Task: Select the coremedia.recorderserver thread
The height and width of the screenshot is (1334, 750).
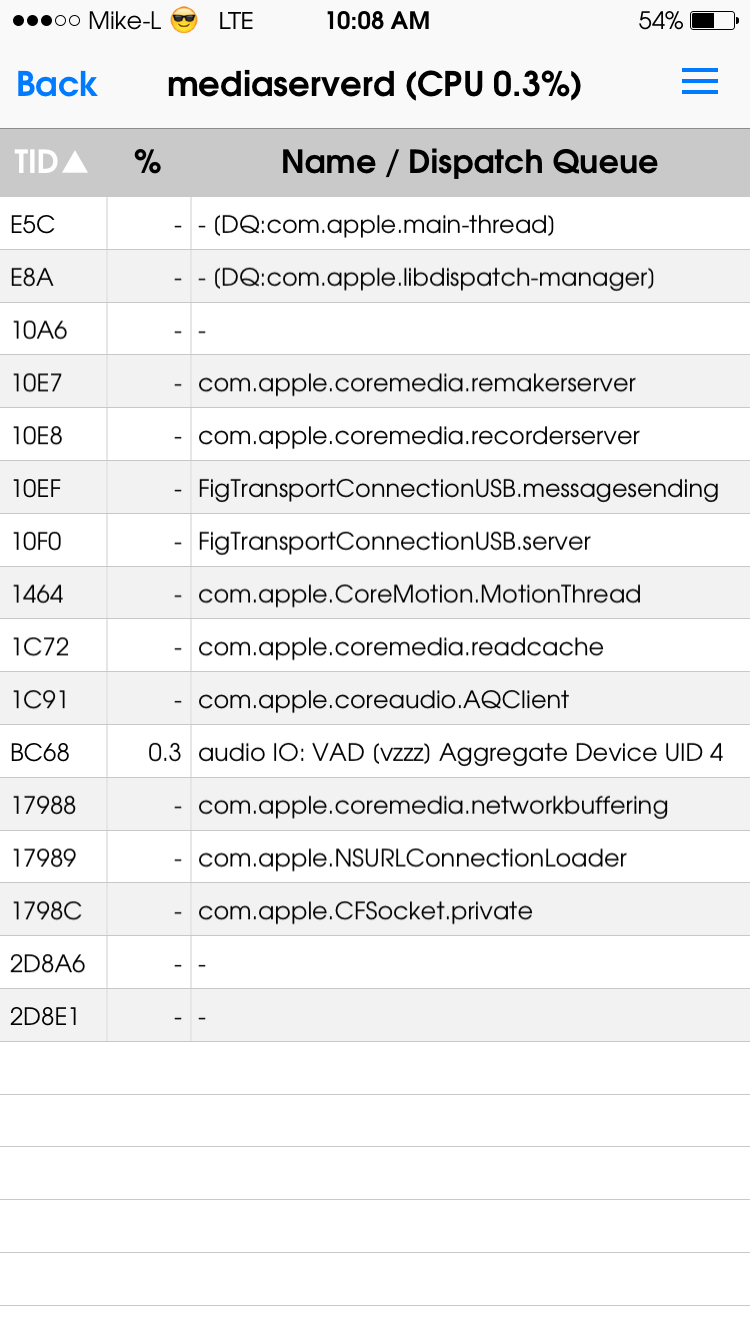Action: 375,435
